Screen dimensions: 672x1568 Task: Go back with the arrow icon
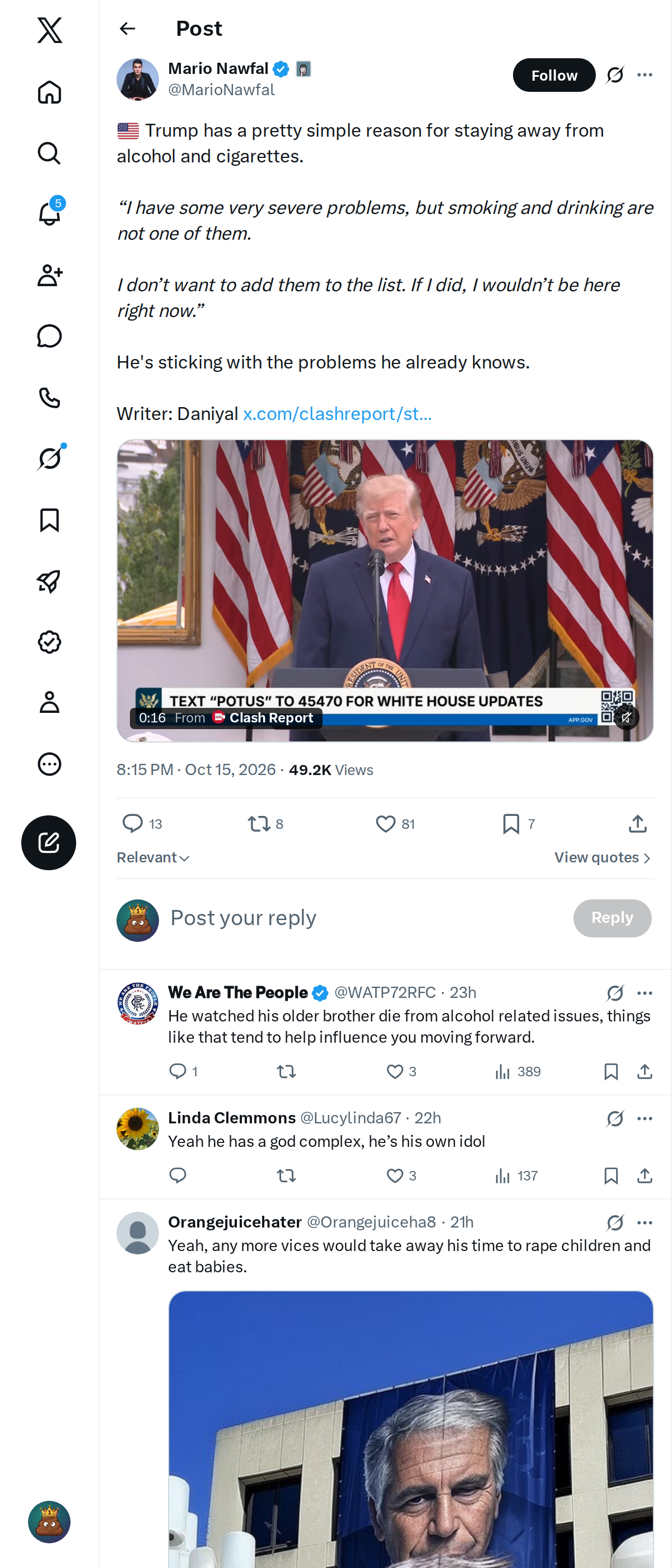click(127, 29)
